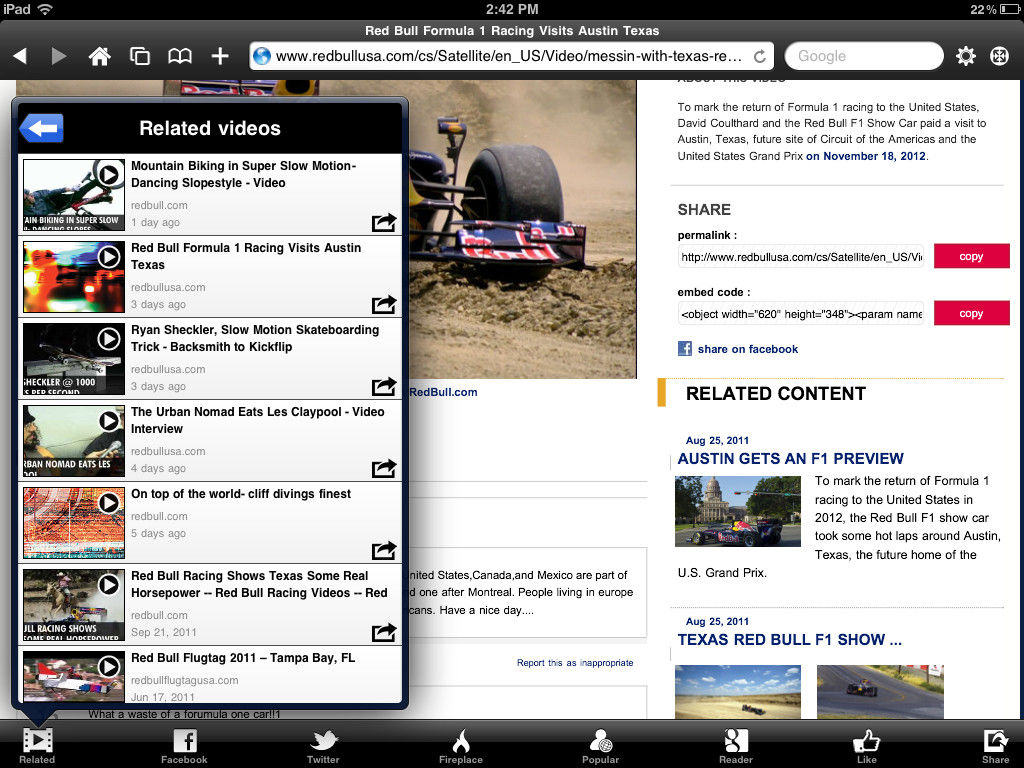Reload the page with refresh icon
This screenshot has height=768, width=1024.
tap(760, 57)
